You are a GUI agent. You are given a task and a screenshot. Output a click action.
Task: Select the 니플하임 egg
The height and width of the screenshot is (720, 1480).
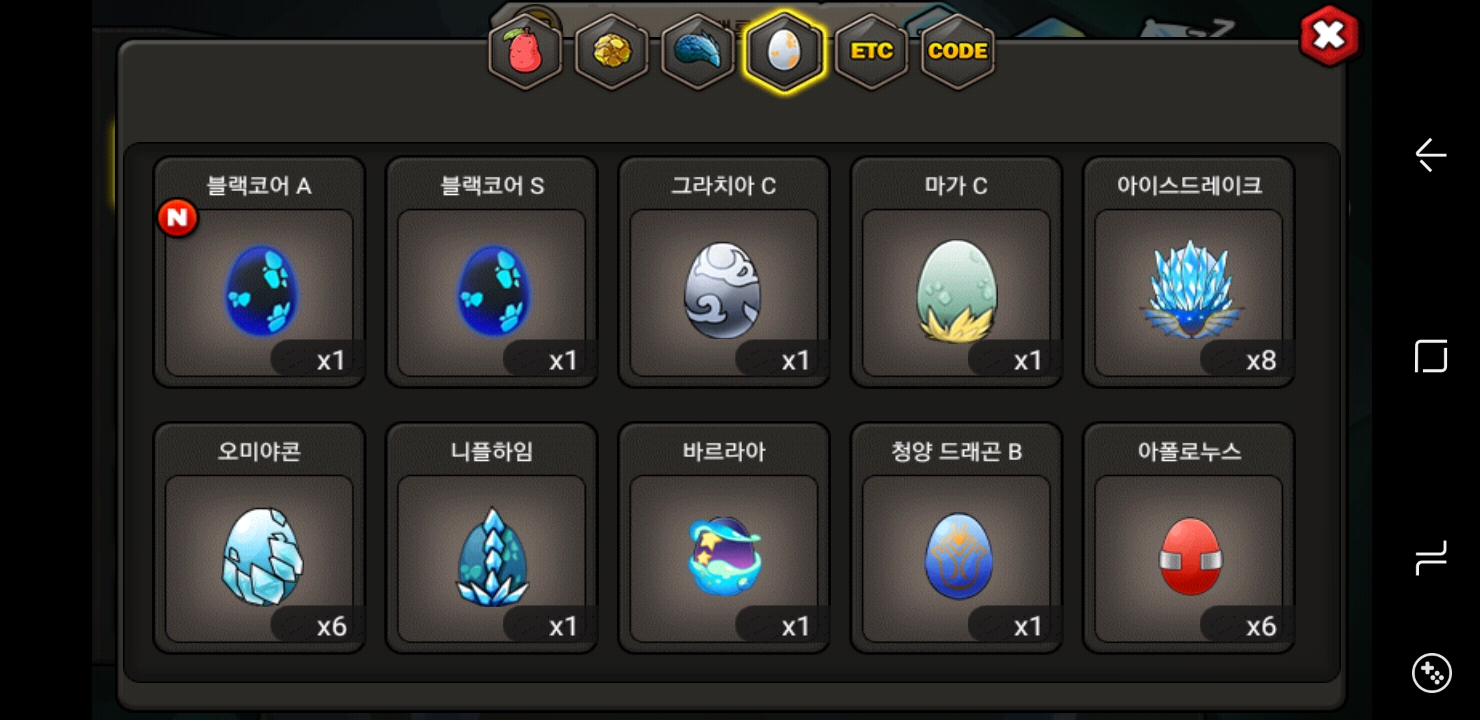point(492,538)
